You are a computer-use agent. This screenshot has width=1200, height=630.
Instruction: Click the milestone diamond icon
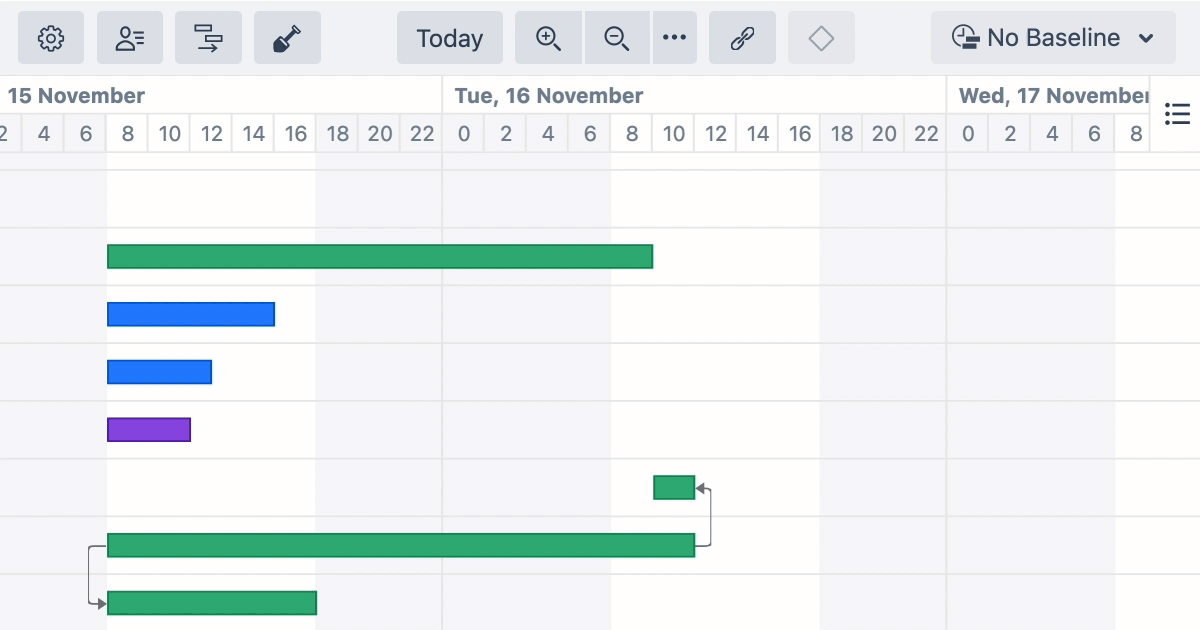tap(821, 38)
